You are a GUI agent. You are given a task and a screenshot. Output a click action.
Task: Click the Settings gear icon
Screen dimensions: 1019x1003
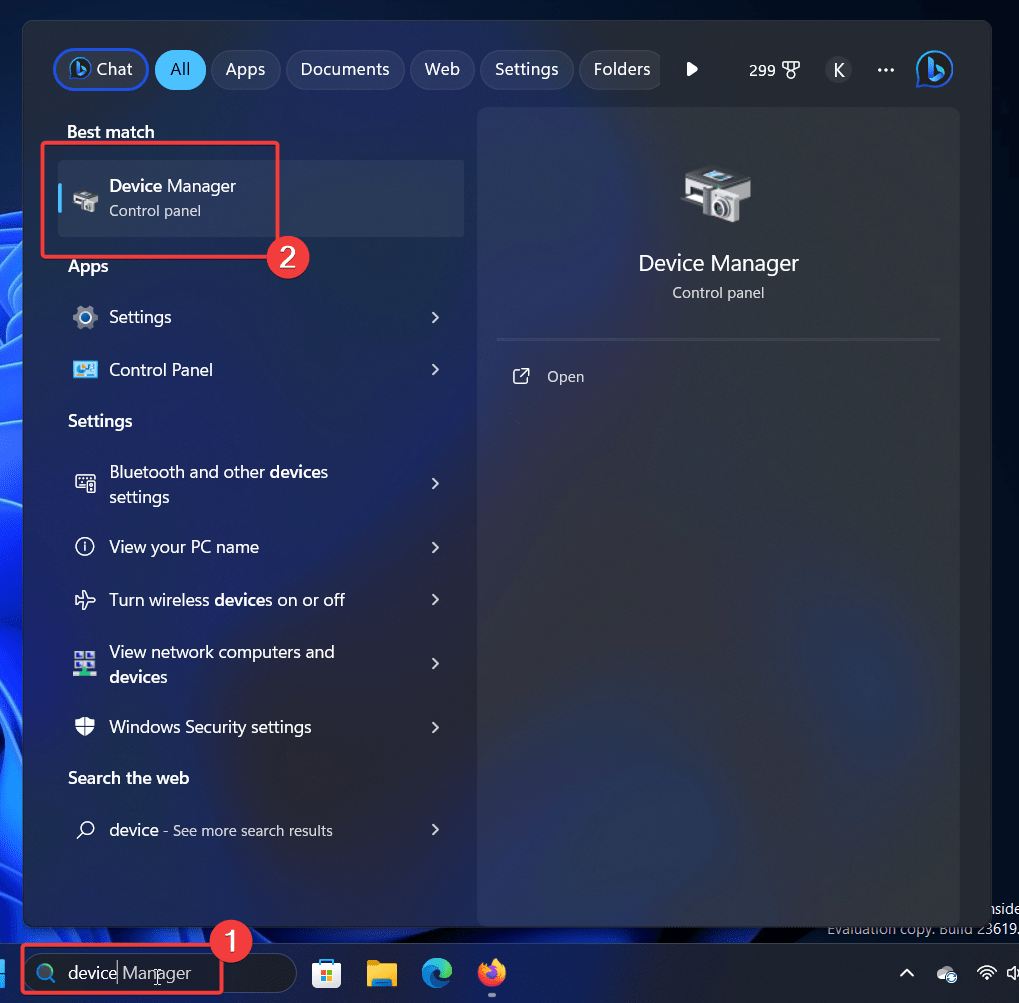[85, 317]
